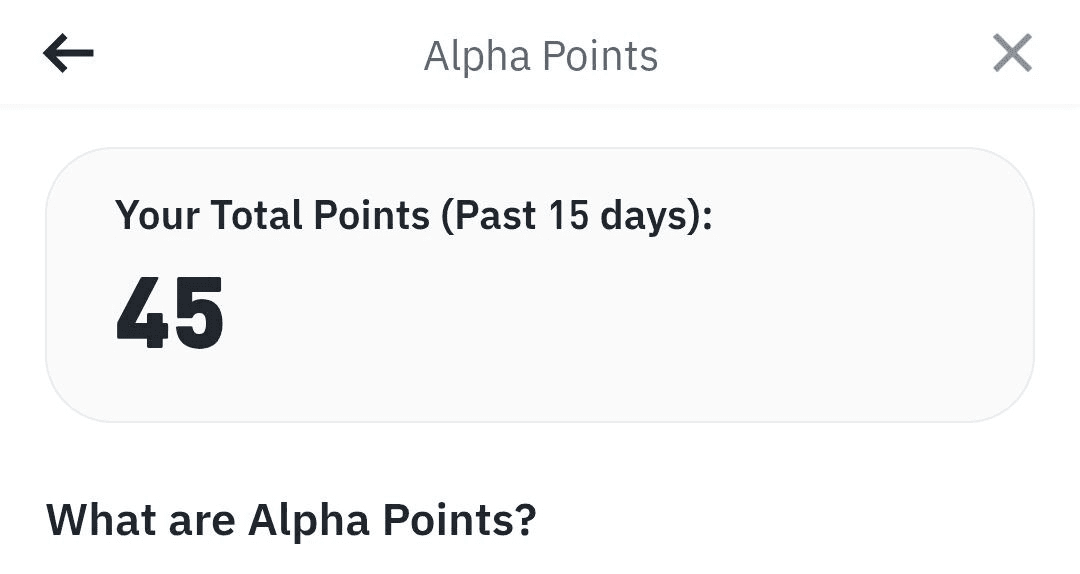Click the word Points in header title

[x=600, y=57]
